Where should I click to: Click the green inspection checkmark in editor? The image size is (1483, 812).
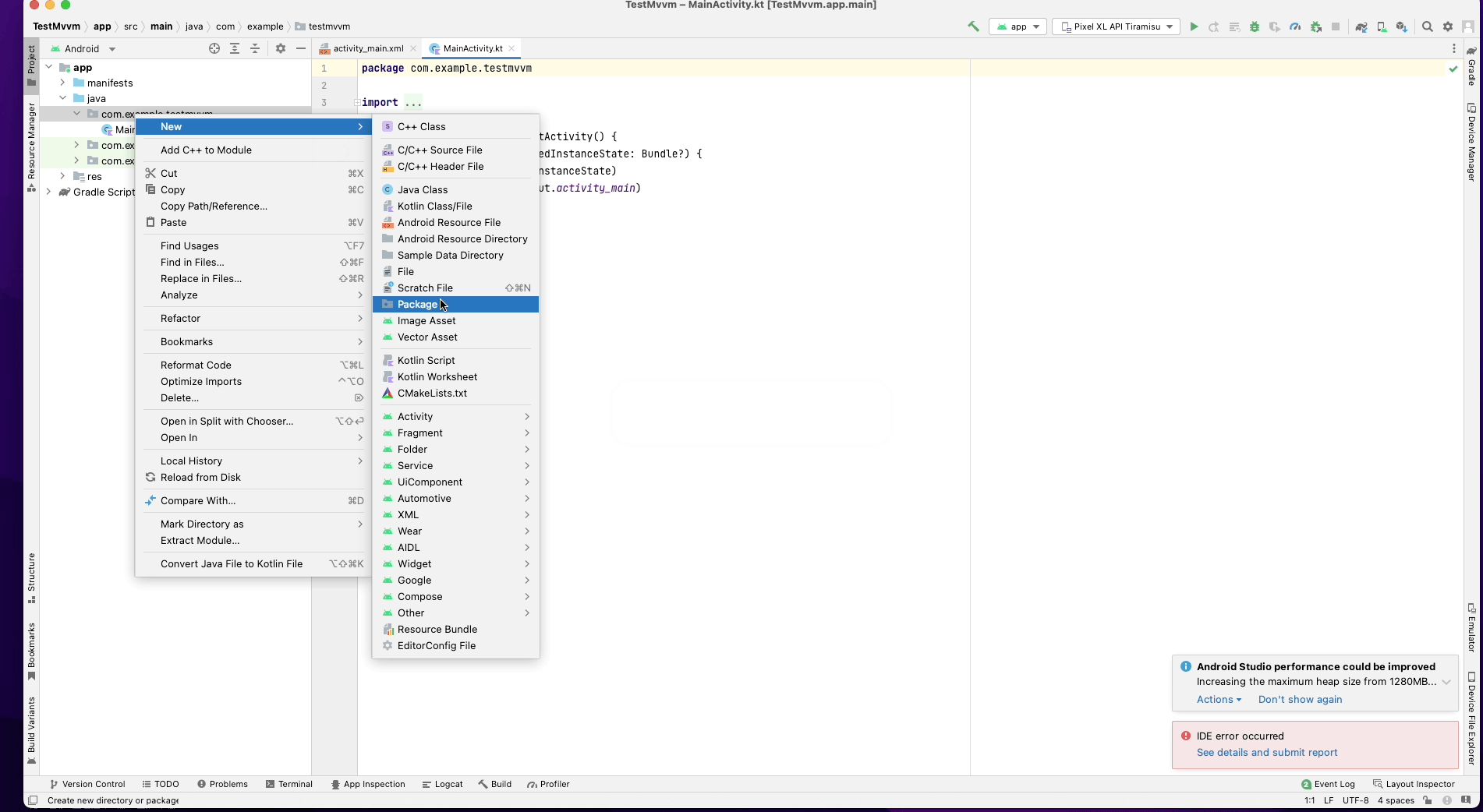tap(1453, 69)
